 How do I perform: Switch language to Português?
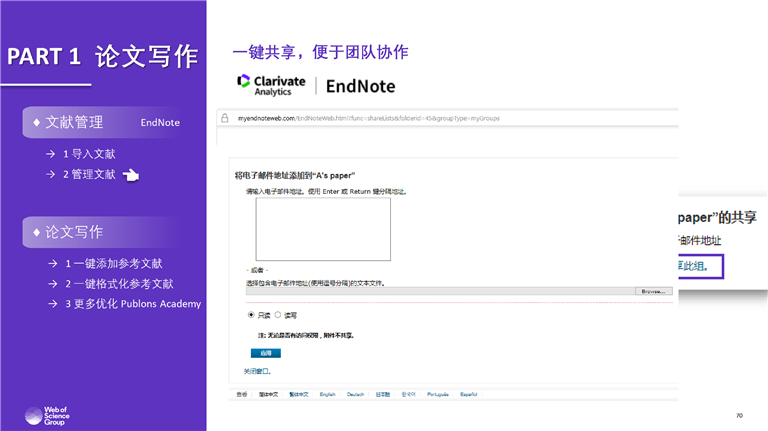(x=438, y=394)
